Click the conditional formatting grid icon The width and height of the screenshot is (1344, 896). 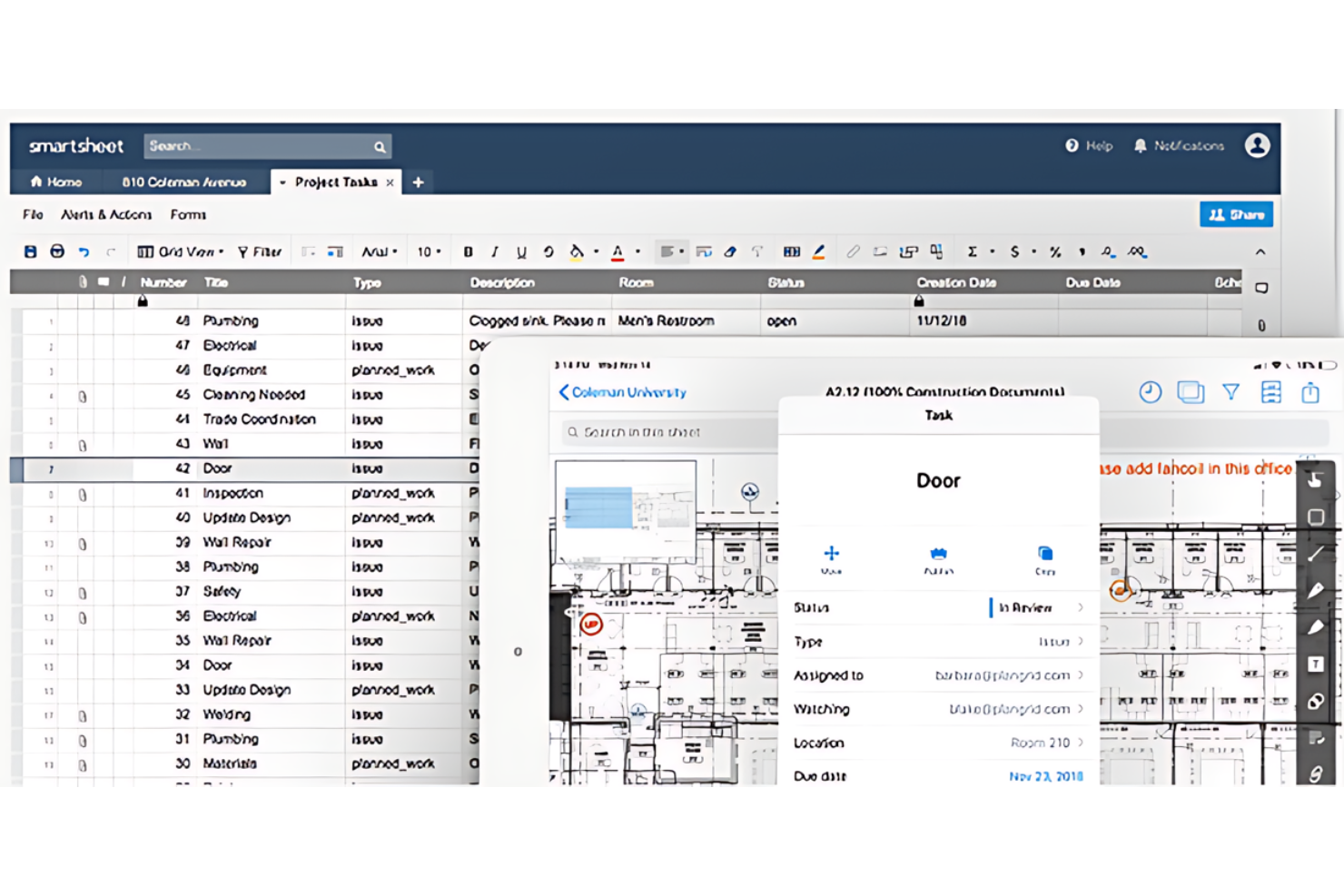(x=792, y=252)
